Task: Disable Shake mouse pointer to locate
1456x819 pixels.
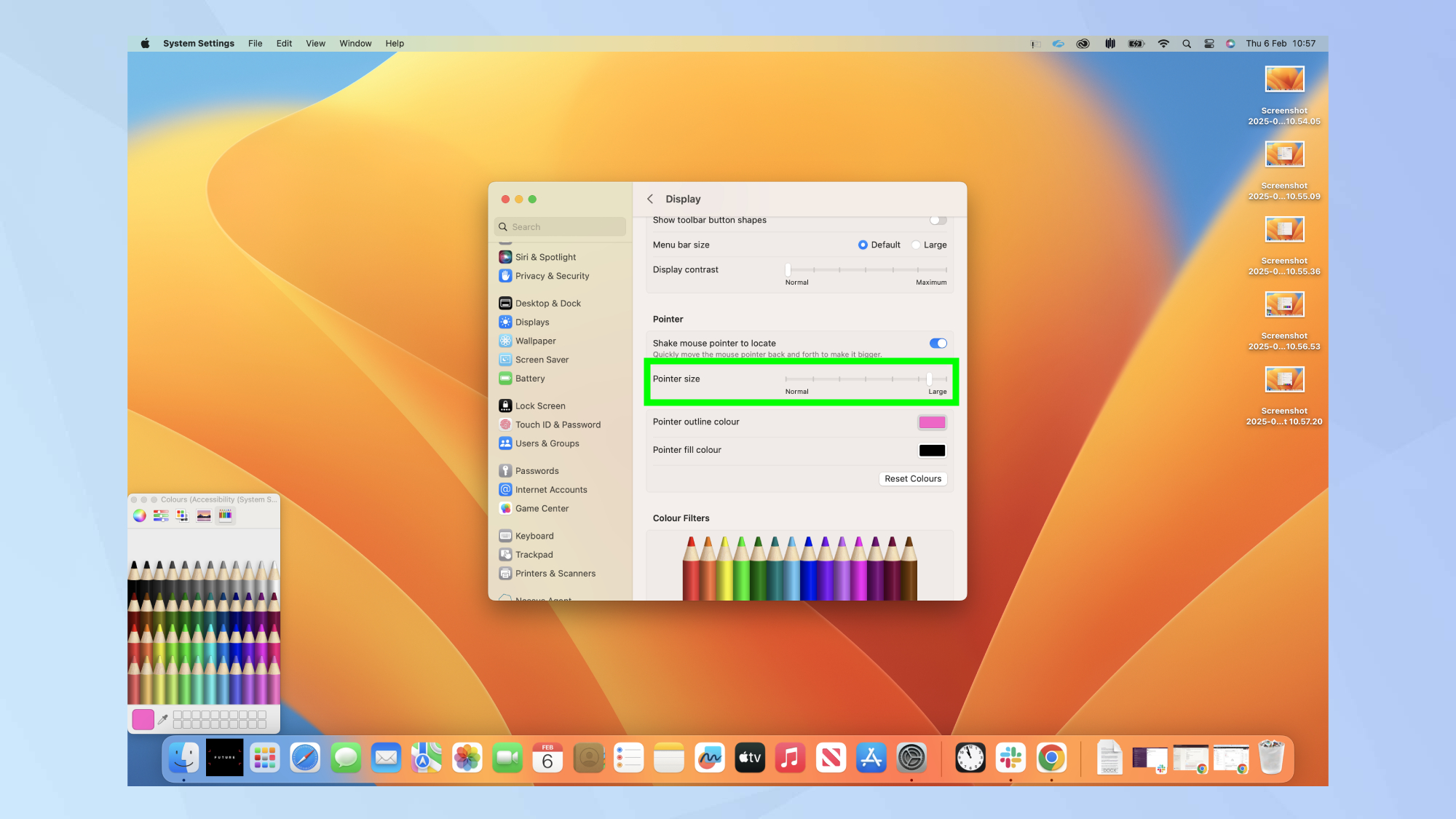Action: click(x=938, y=343)
